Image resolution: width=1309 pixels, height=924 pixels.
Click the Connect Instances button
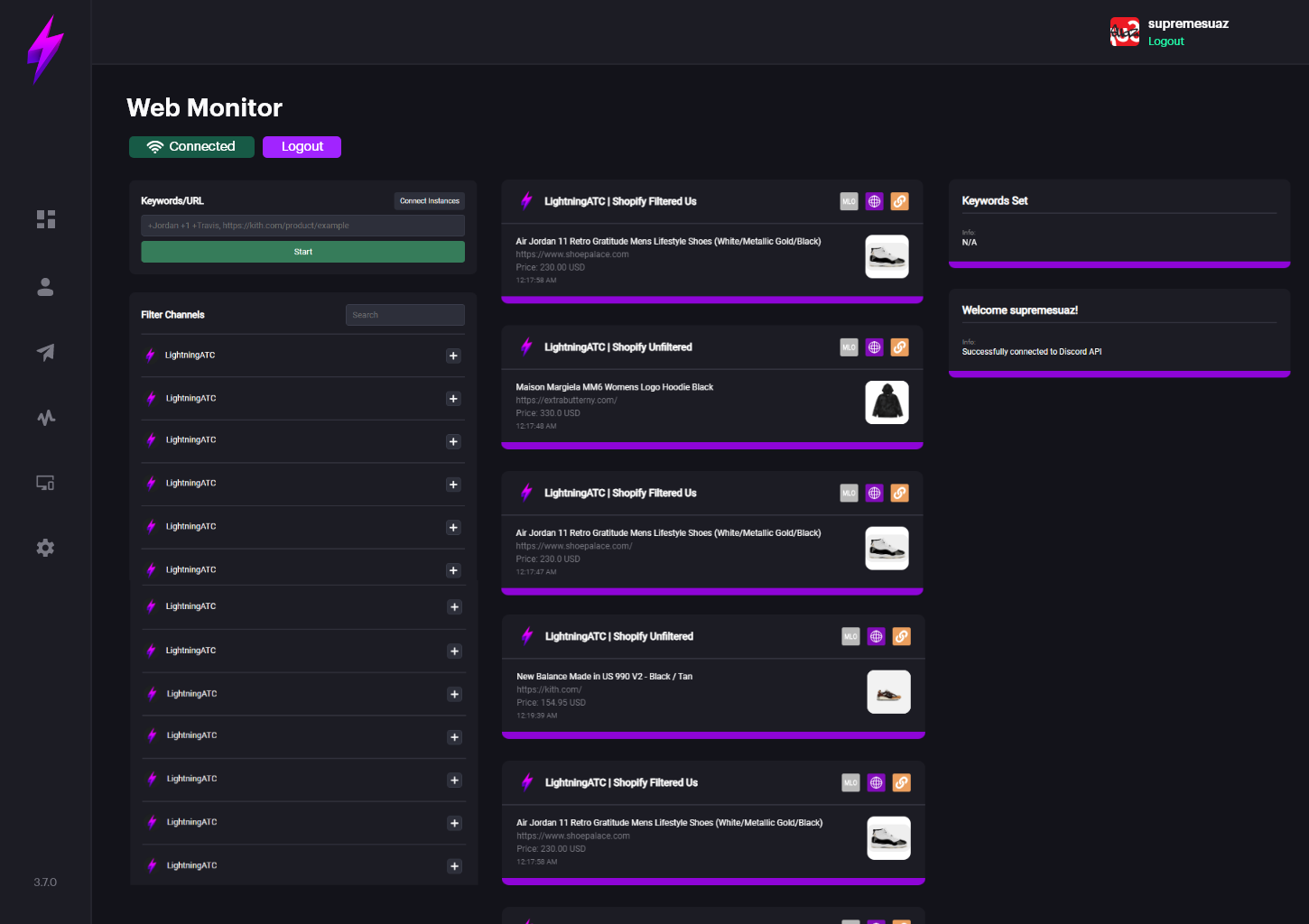pos(430,201)
